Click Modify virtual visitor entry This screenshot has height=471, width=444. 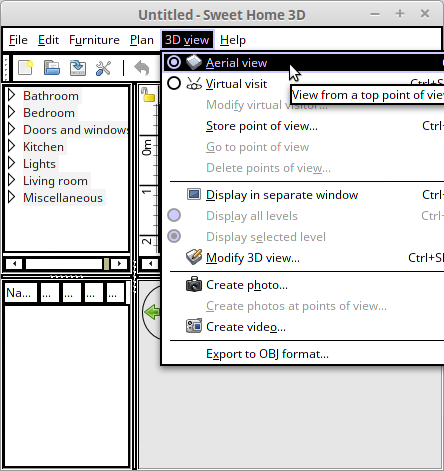(303, 105)
